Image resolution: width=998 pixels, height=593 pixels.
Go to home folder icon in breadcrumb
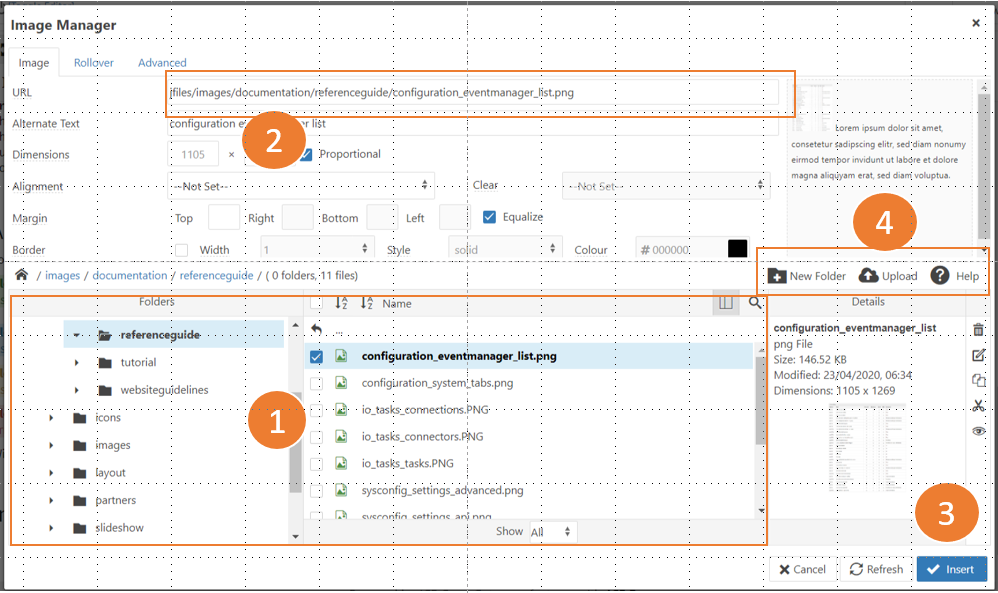click(x=21, y=275)
